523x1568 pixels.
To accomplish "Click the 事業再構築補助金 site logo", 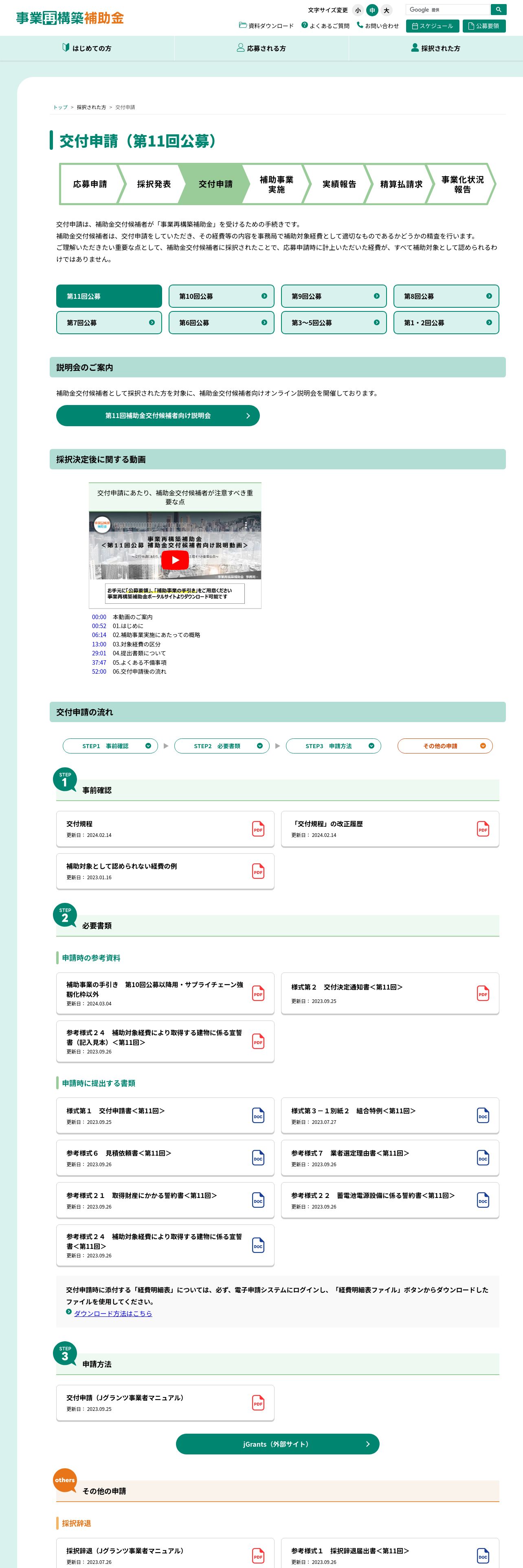I will pos(70,18).
